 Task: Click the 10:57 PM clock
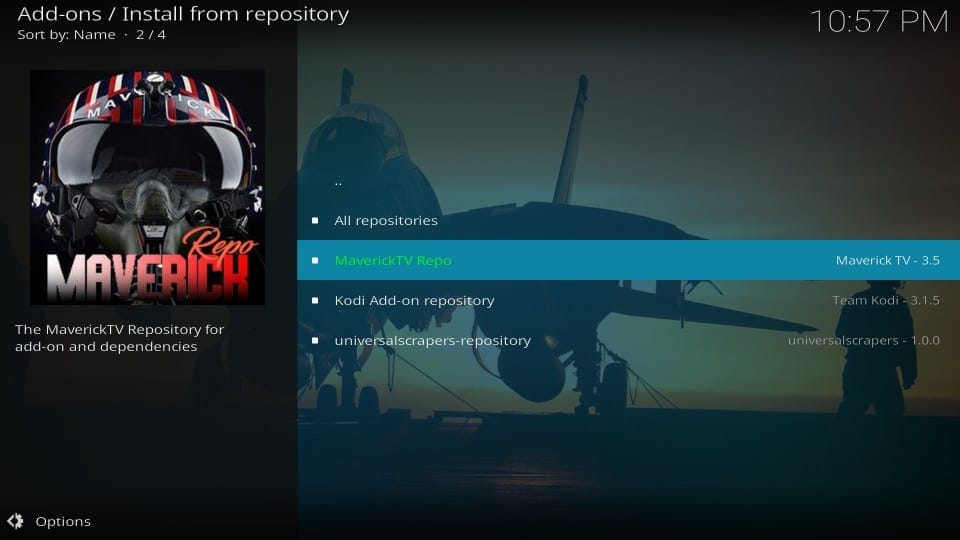(x=879, y=21)
